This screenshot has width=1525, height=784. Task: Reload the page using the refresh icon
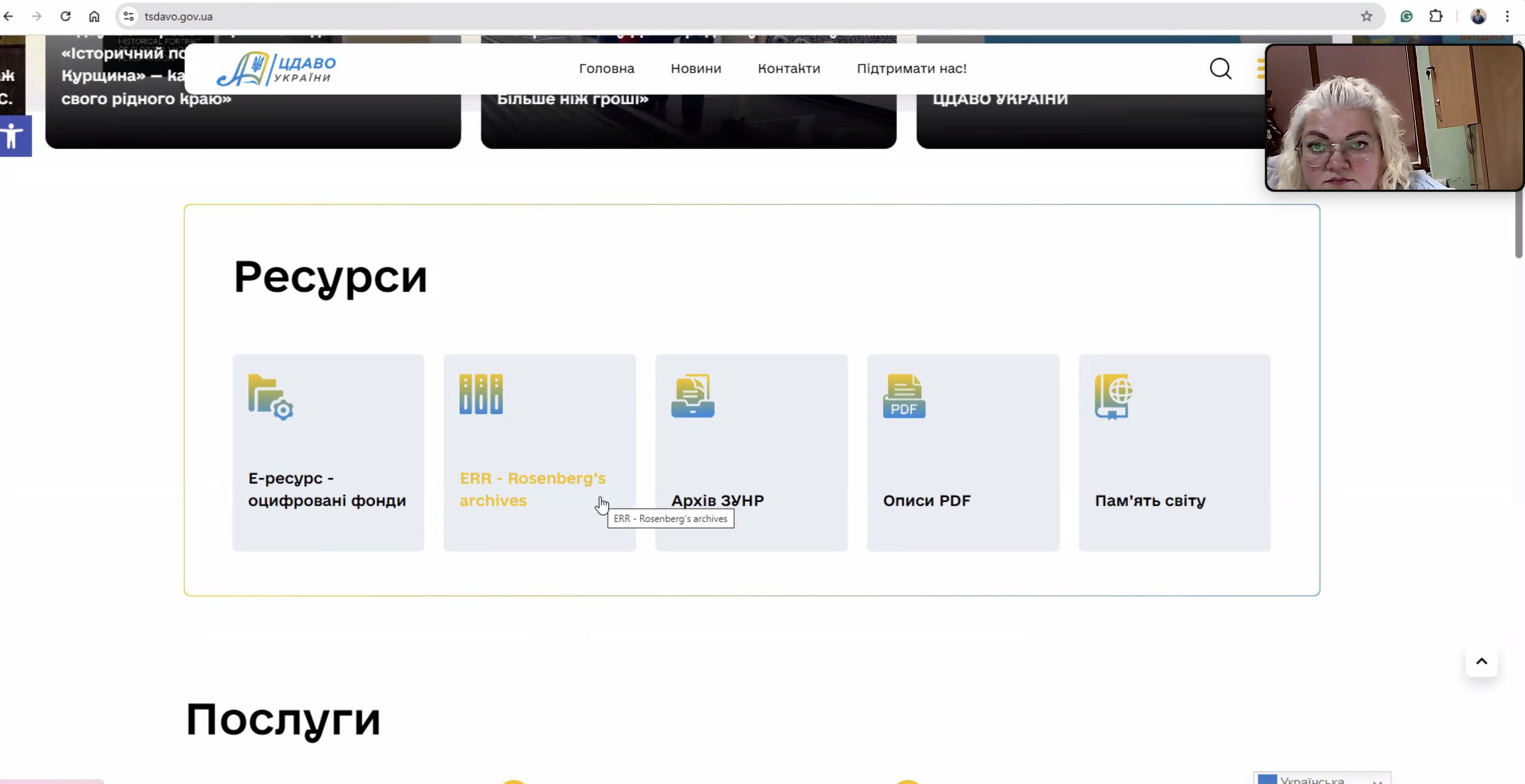coord(66,17)
